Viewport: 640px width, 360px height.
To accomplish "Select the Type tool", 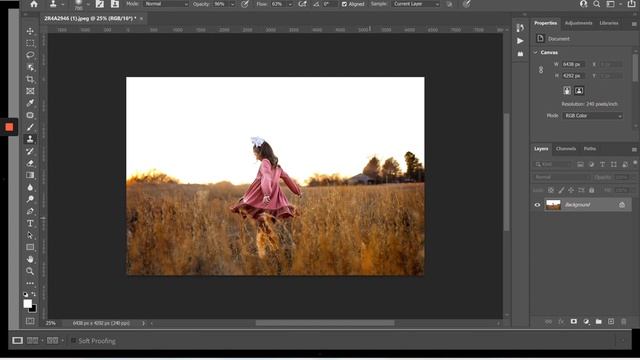I will (x=30, y=223).
